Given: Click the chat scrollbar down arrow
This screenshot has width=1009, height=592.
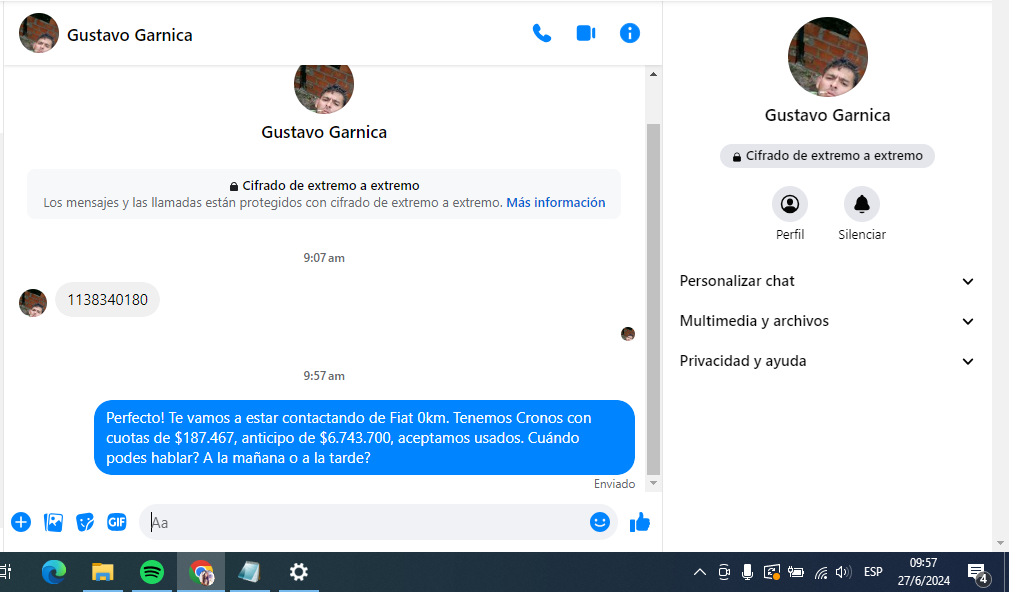Looking at the screenshot, I should pyautogui.click(x=654, y=483).
